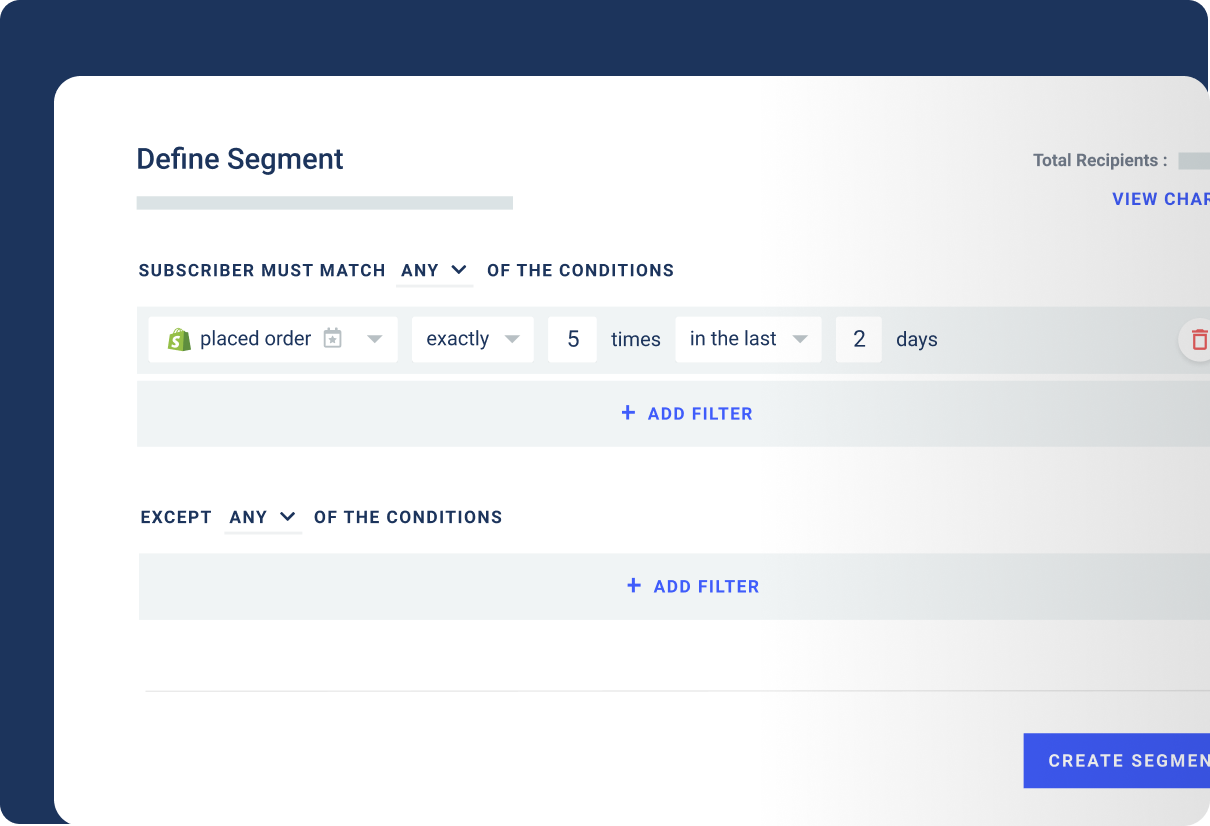Screen dimensions: 1210x826
Task: Add a filter under subscriber match conditions
Action: 686,413
